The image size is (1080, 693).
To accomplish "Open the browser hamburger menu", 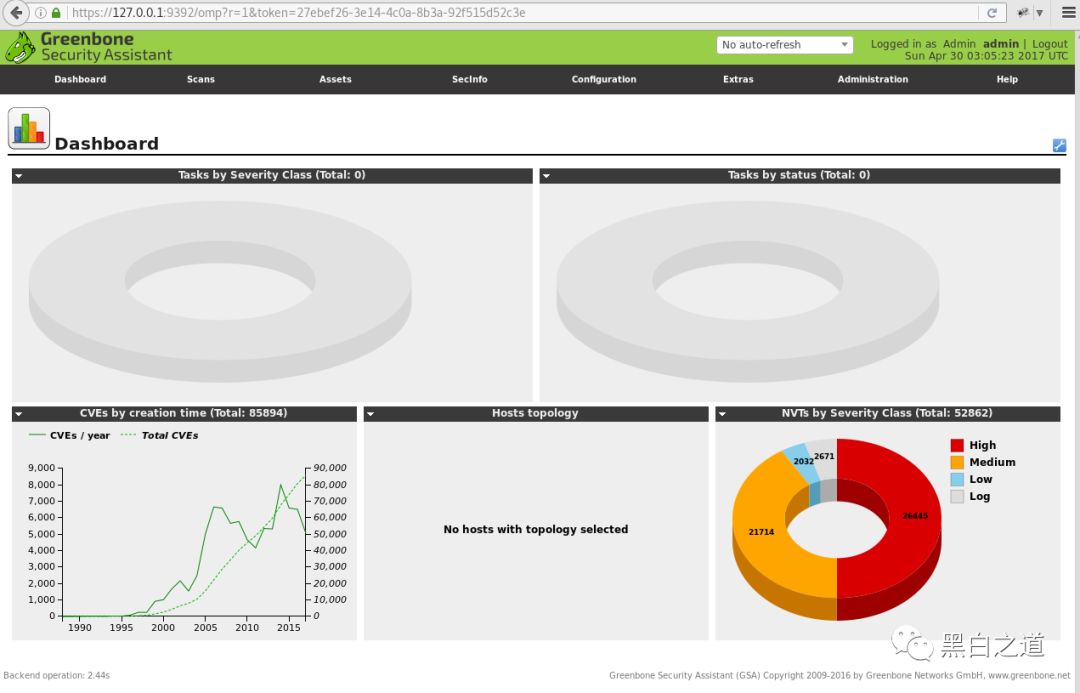I will tap(1068, 12).
